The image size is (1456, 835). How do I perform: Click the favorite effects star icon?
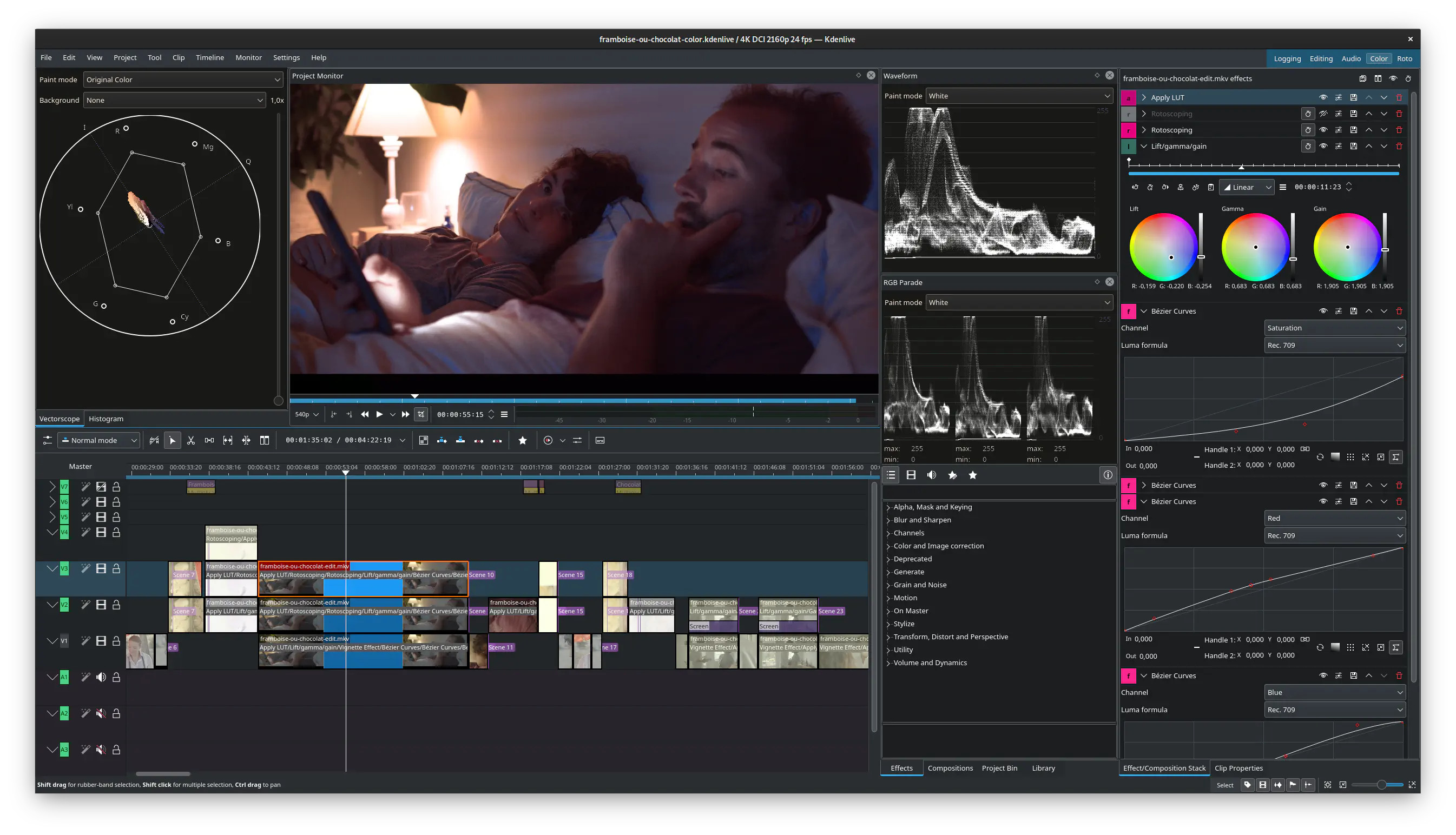click(x=972, y=475)
